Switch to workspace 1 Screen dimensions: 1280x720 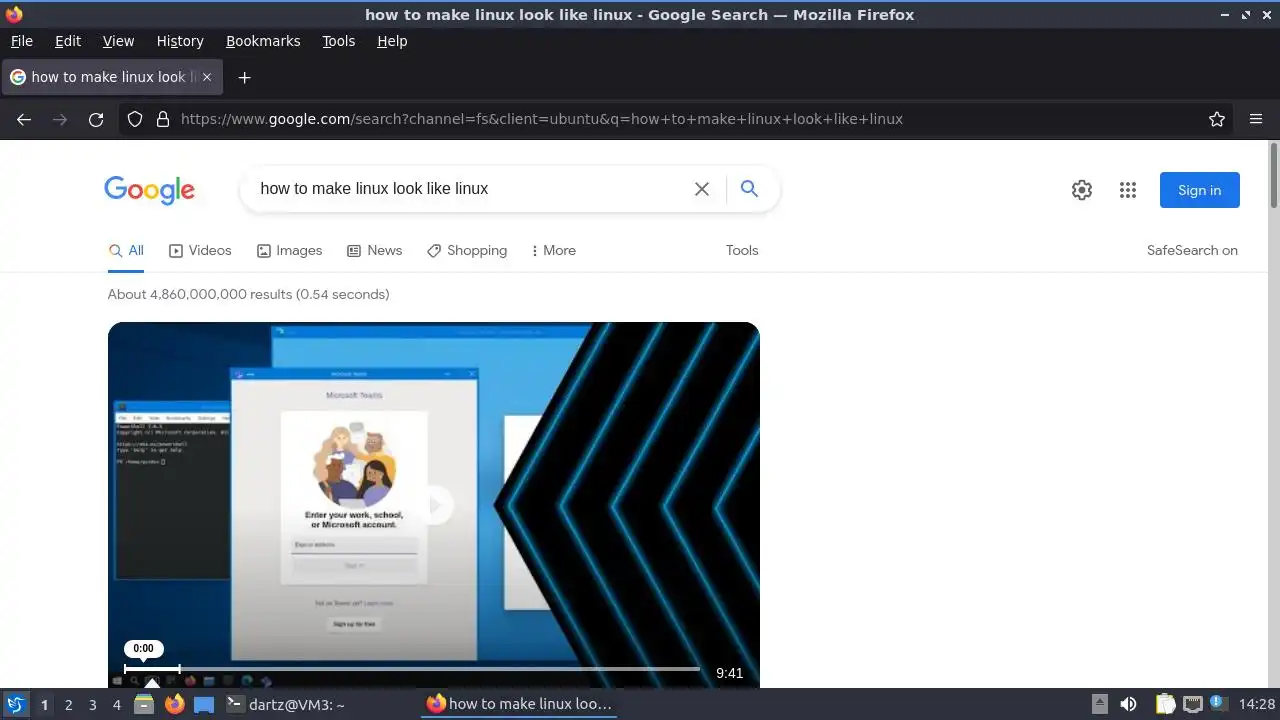44,705
